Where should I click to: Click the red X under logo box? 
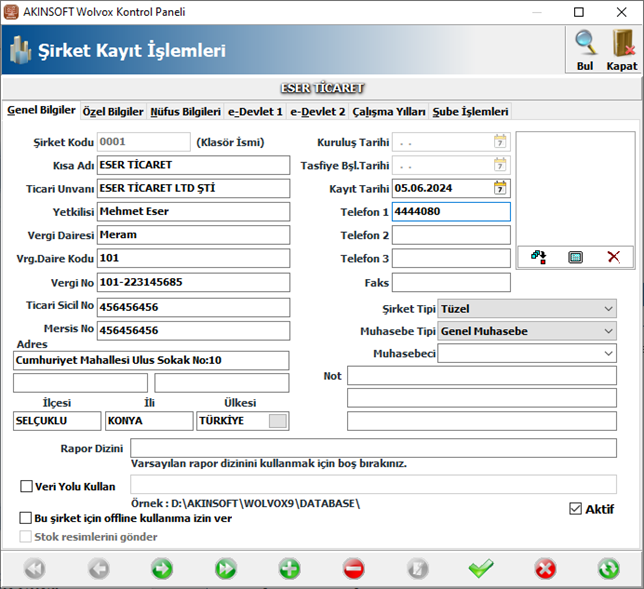tap(613, 257)
